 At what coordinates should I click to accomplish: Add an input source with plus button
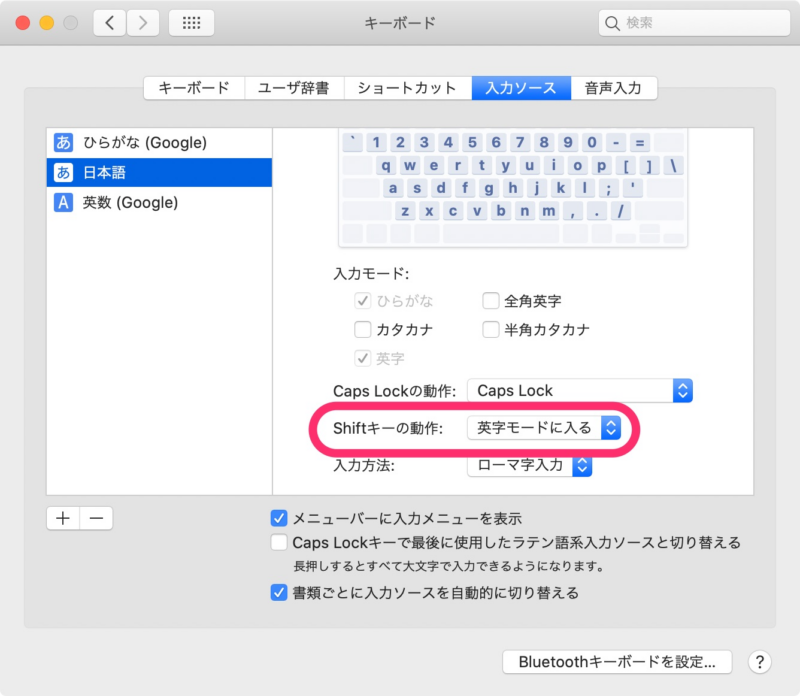(63, 518)
